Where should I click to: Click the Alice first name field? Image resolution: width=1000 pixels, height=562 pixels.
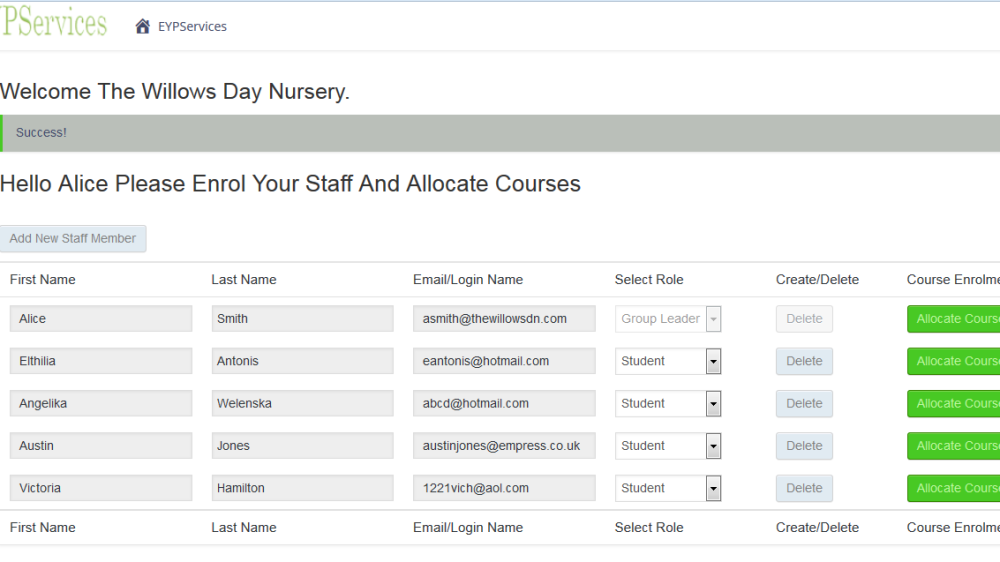101,319
